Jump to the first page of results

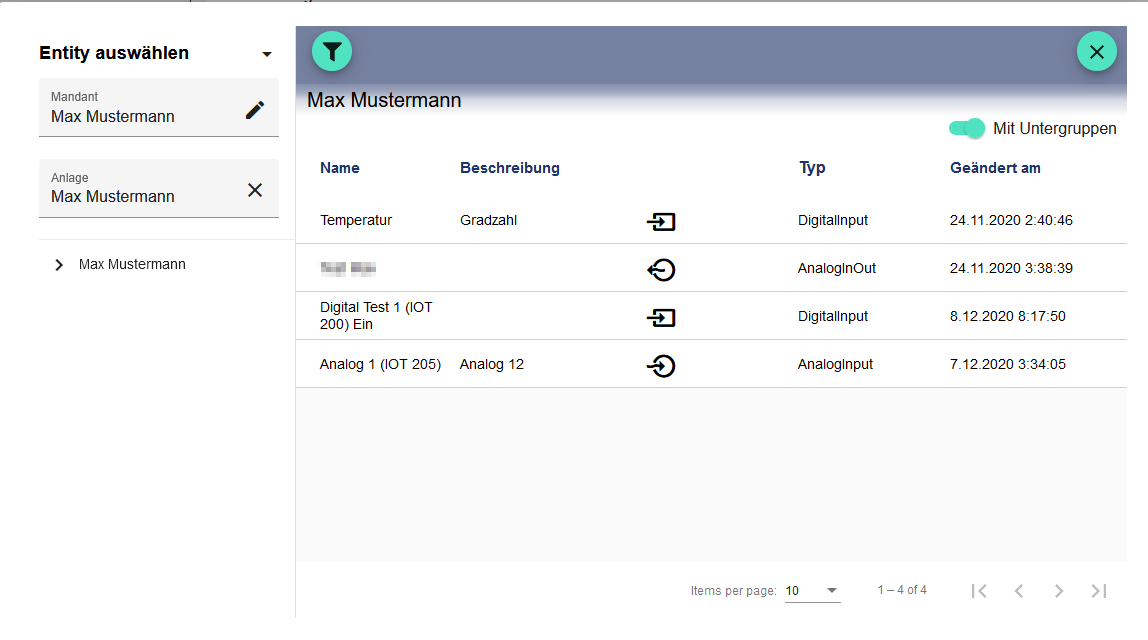pos(978,590)
